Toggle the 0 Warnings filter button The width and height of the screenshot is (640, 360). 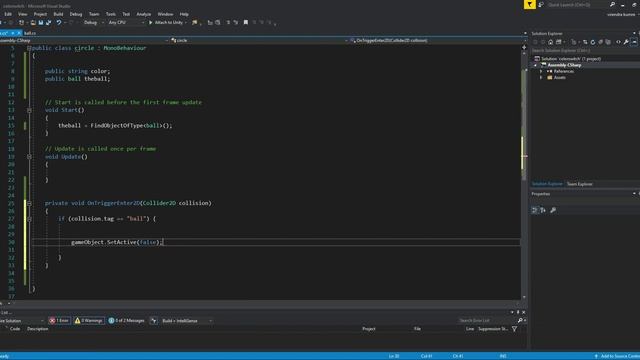click(89, 321)
